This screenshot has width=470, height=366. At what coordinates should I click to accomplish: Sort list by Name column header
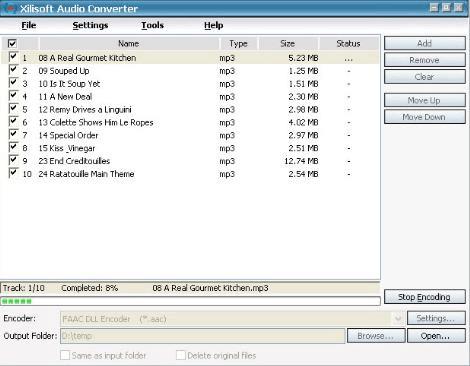tap(129, 43)
